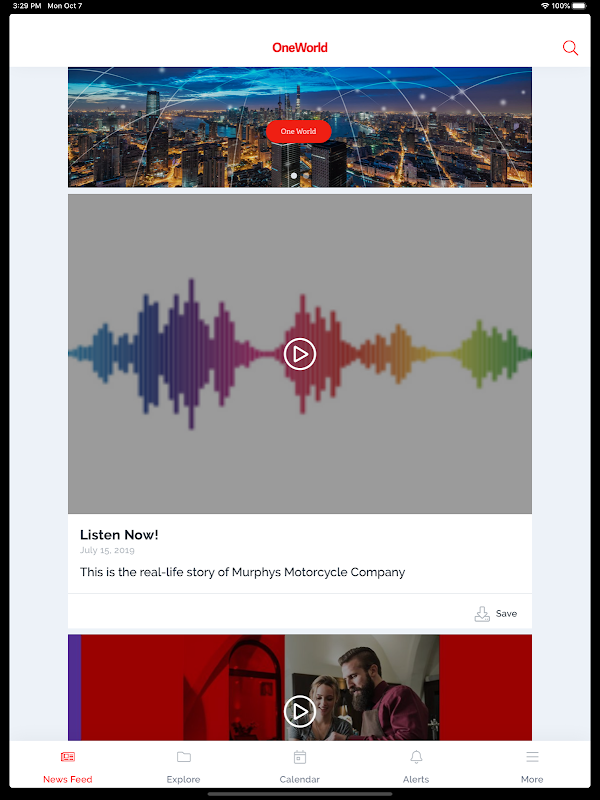The image size is (600, 800).
Task: Open the Listen Now! post title
Action: tap(119, 535)
